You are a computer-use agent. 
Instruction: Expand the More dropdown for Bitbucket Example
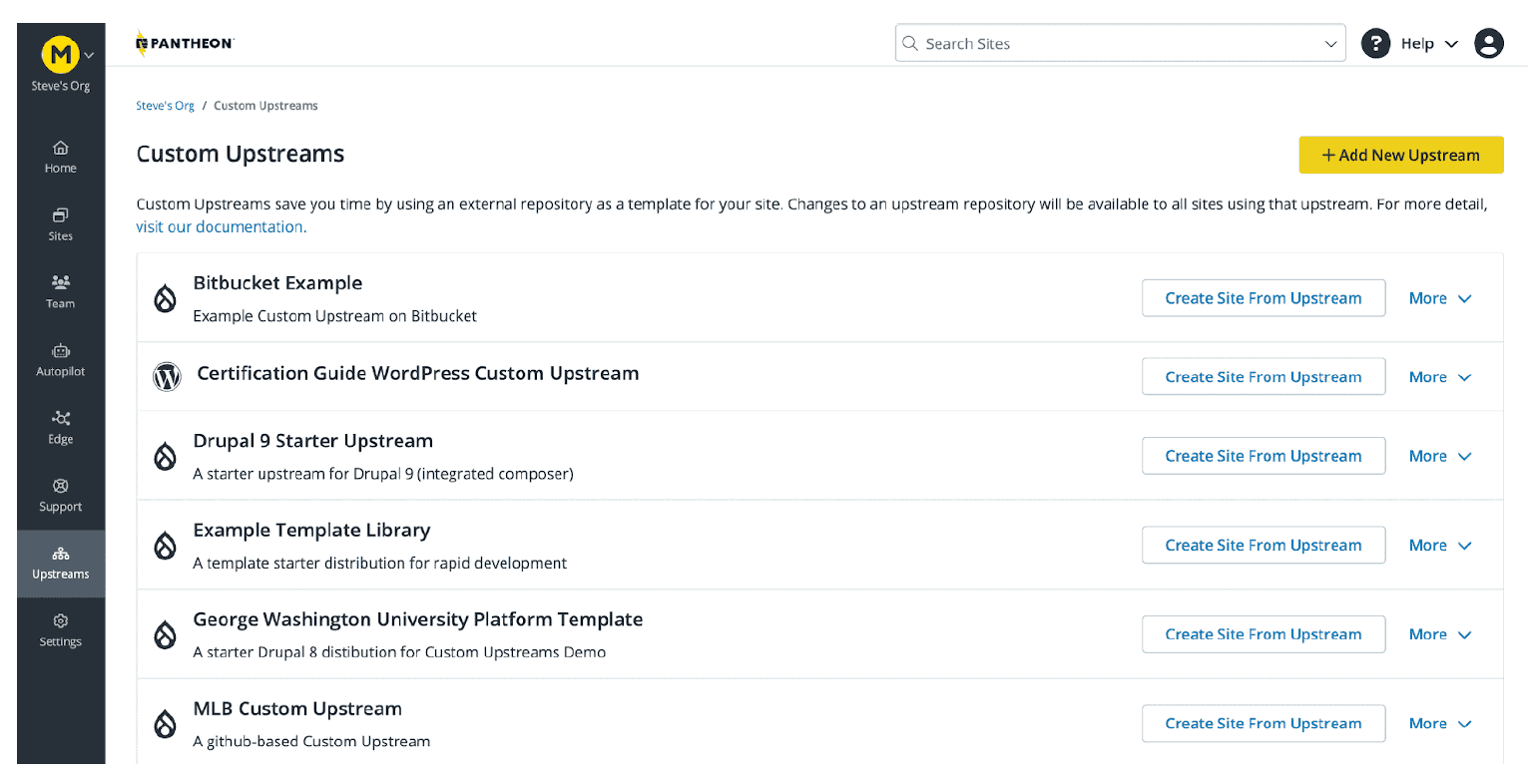coord(1438,297)
